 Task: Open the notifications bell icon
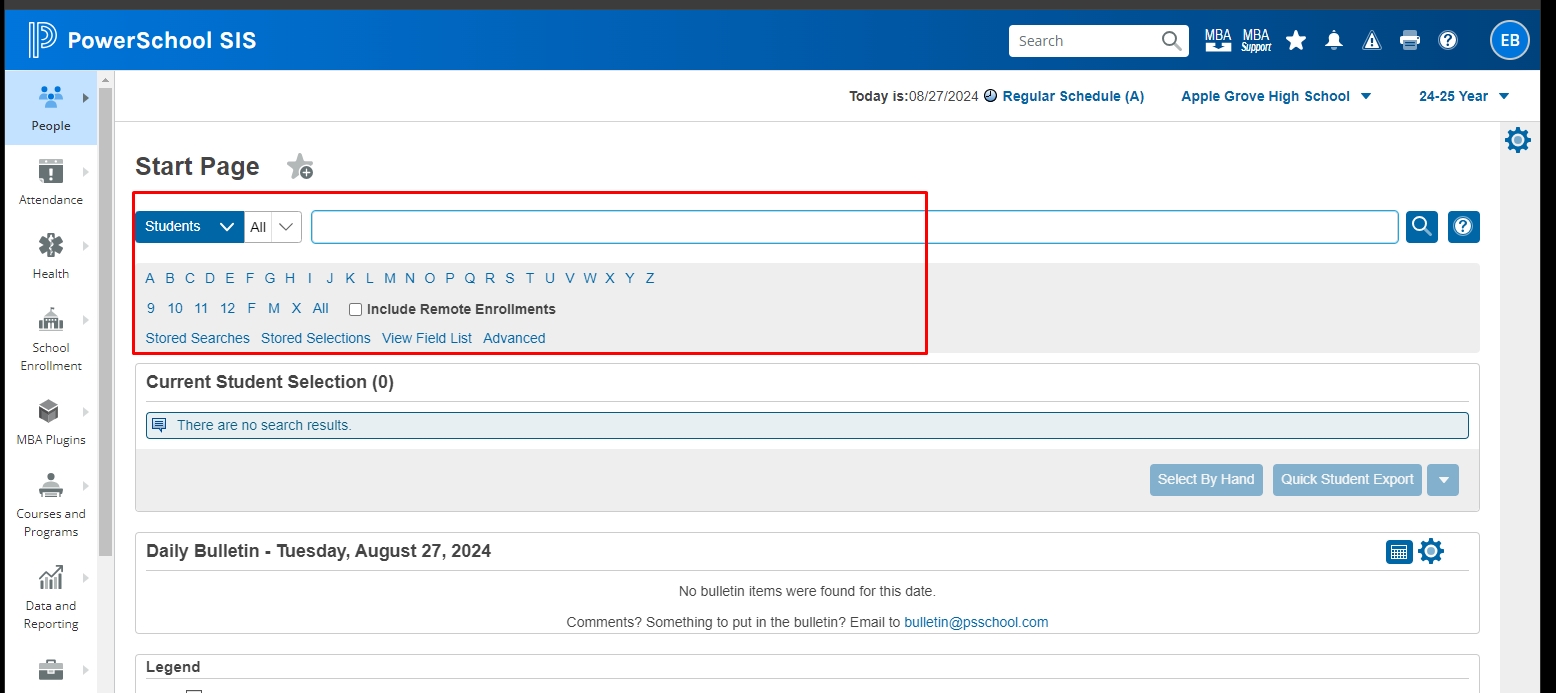1334,41
